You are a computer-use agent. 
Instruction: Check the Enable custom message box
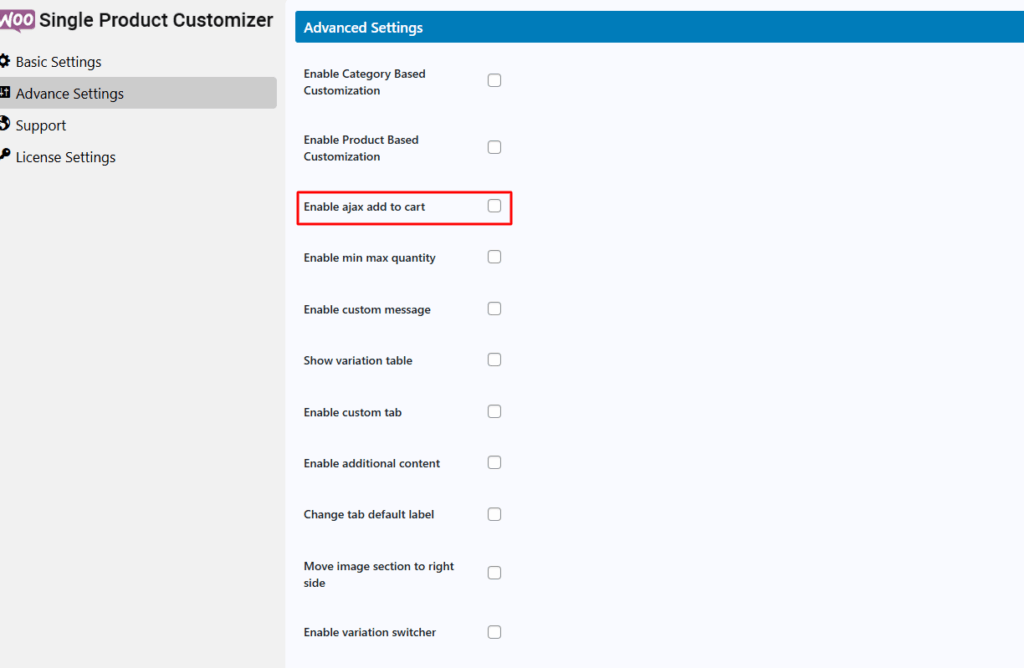(494, 308)
